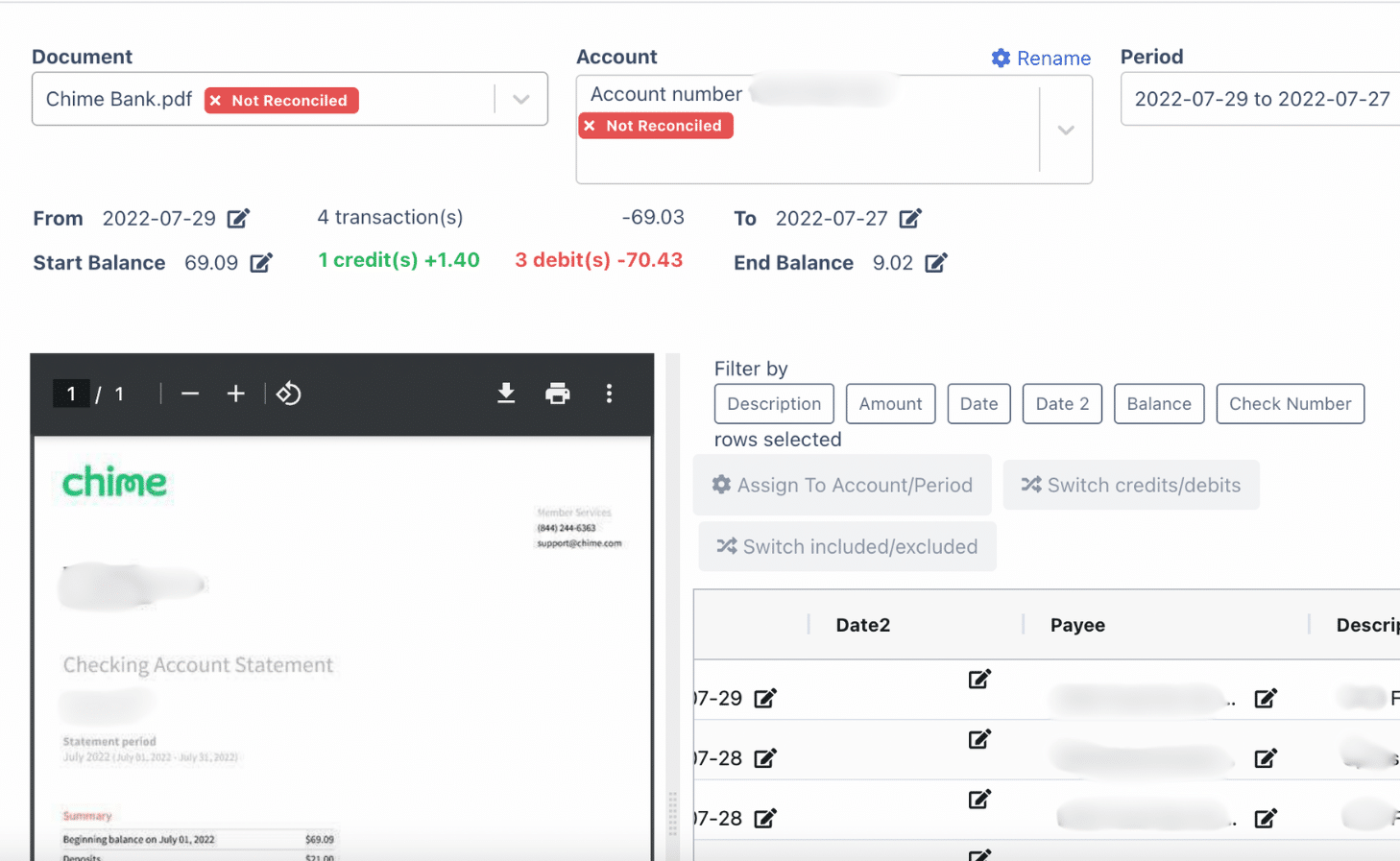Filter transactions by Check Number
Image resolution: width=1400 pixels, height=861 pixels.
(x=1290, y=403)
